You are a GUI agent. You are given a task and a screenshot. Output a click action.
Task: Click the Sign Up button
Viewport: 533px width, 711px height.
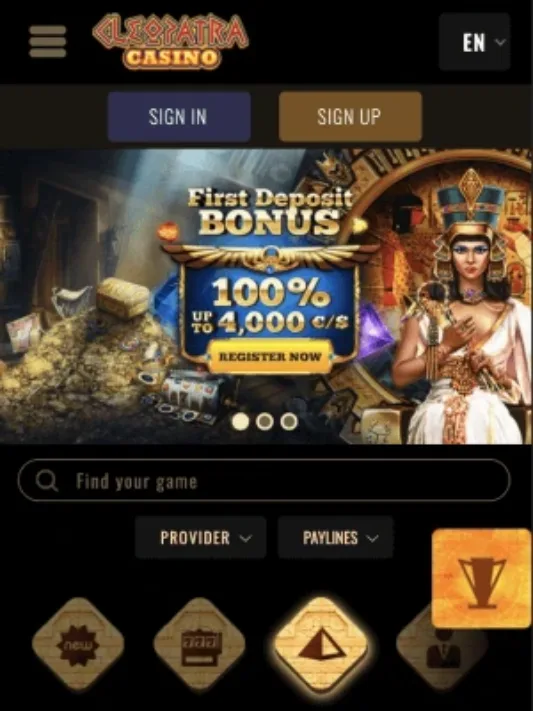(350, 117)
